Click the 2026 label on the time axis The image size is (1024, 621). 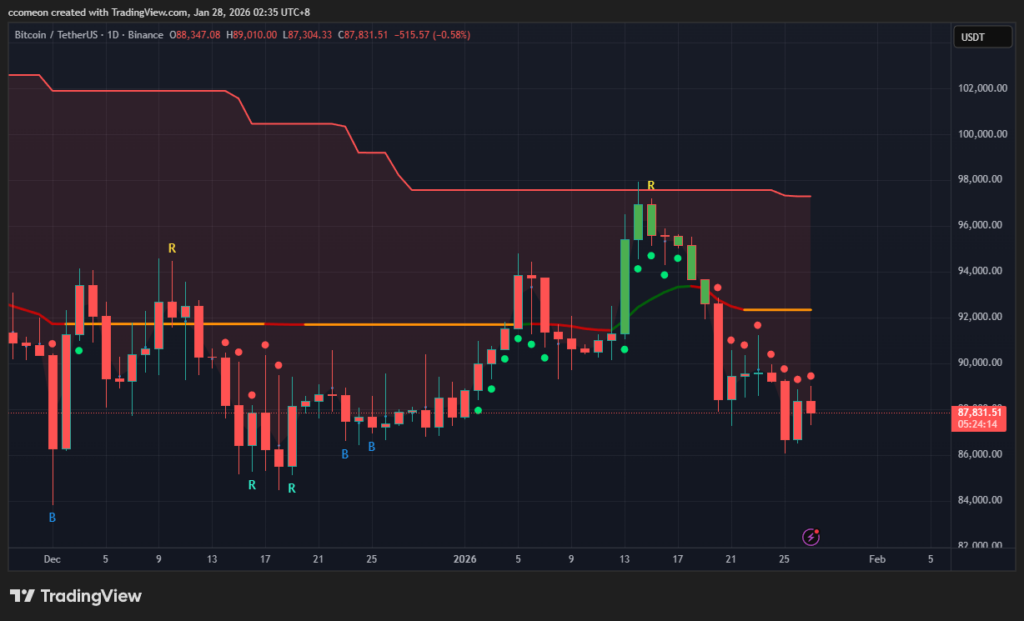pyautogui.click(x=465, y=559)
